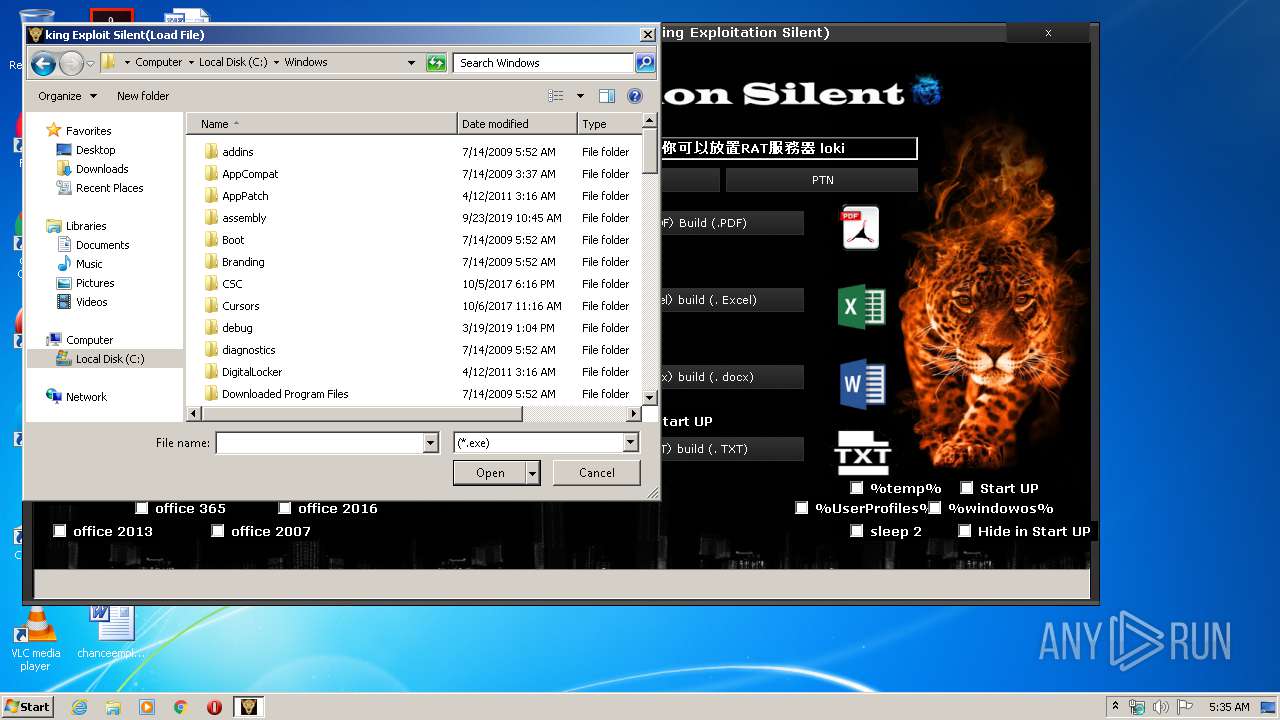Enable the office 2007 checkbox
The image size is (1280, 720).
coord(218,531)
